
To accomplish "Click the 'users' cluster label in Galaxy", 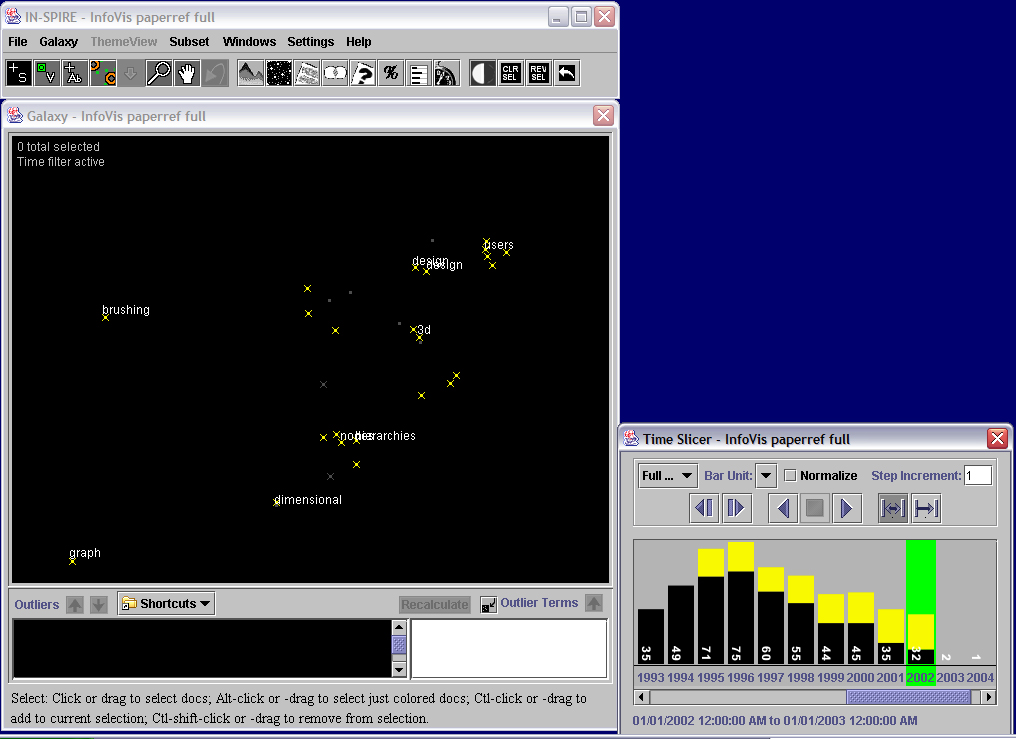I will pos(498,245).
